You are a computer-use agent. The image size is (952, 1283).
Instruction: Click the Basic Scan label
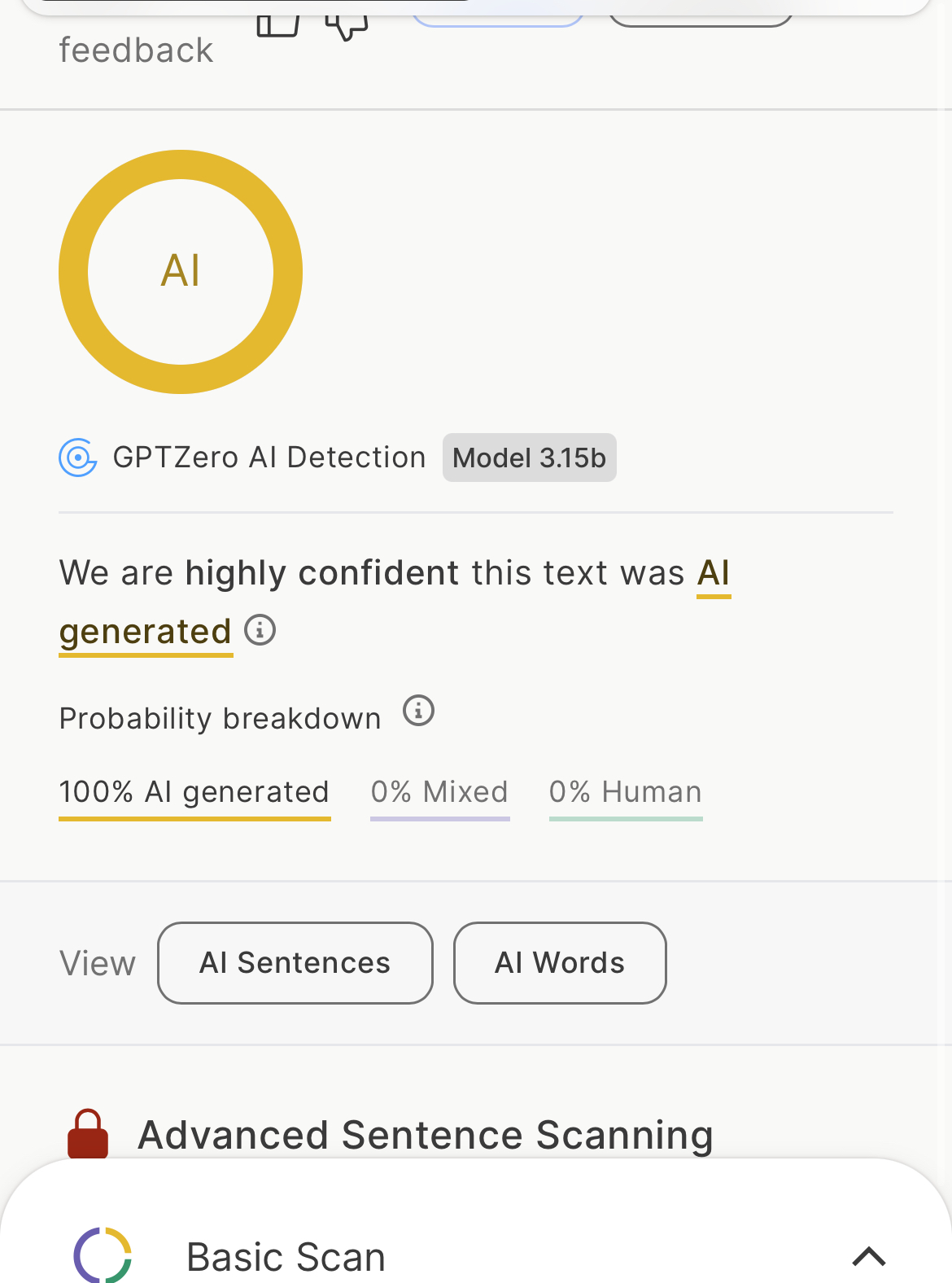tap(286, 1257)
